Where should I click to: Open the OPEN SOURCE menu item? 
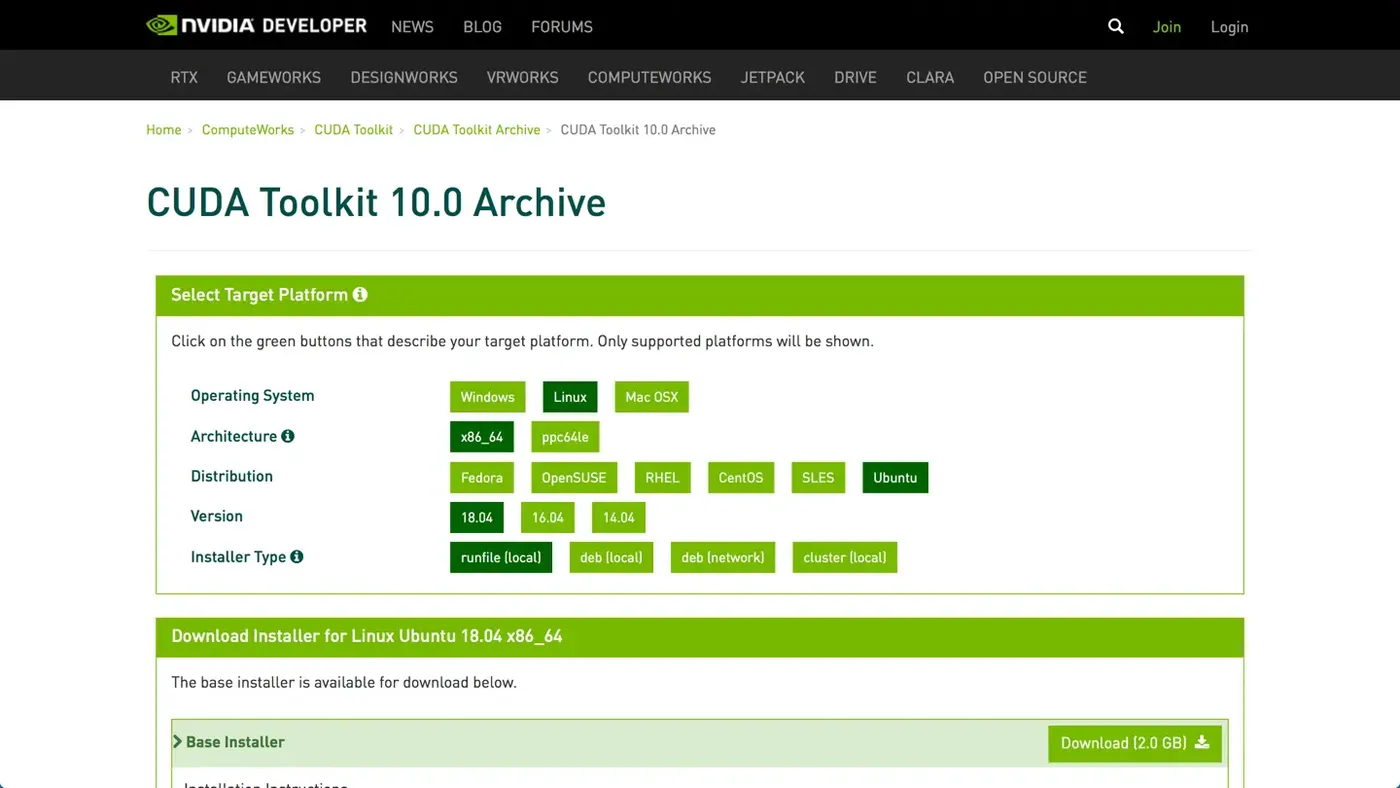click(1035, 77)
